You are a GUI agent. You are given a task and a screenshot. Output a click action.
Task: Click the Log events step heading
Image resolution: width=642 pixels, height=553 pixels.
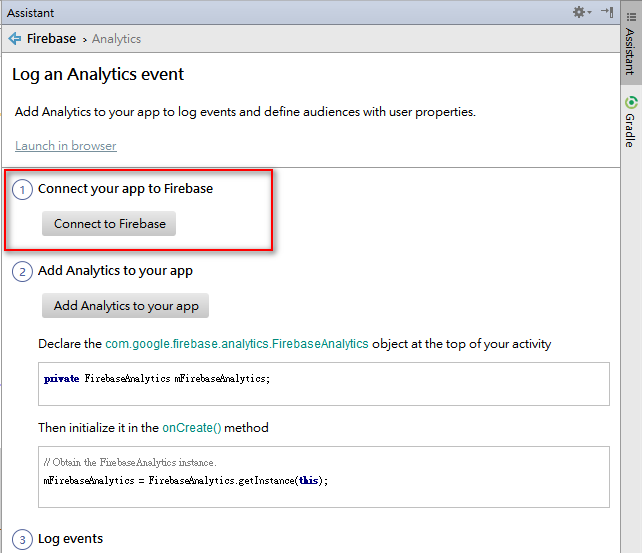[x=70, y=539]
